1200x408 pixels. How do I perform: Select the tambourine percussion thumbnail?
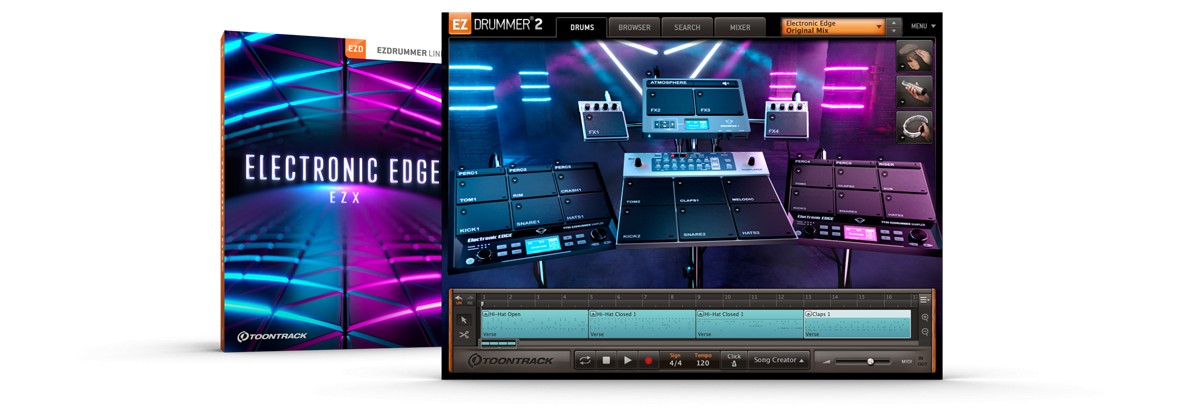click(914, 128)
